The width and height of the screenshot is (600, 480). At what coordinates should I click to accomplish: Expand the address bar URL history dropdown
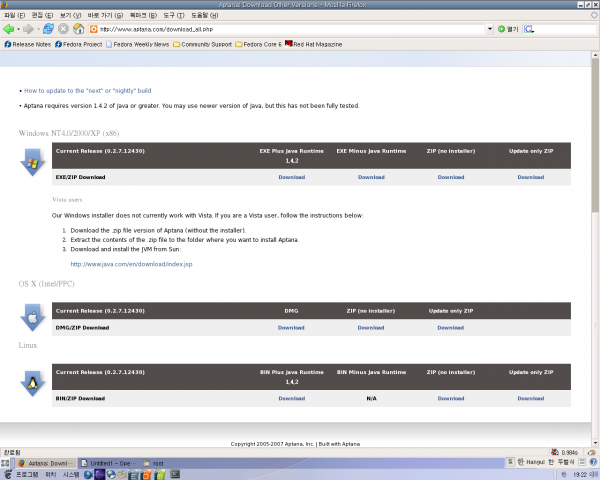tap(490, 29)
